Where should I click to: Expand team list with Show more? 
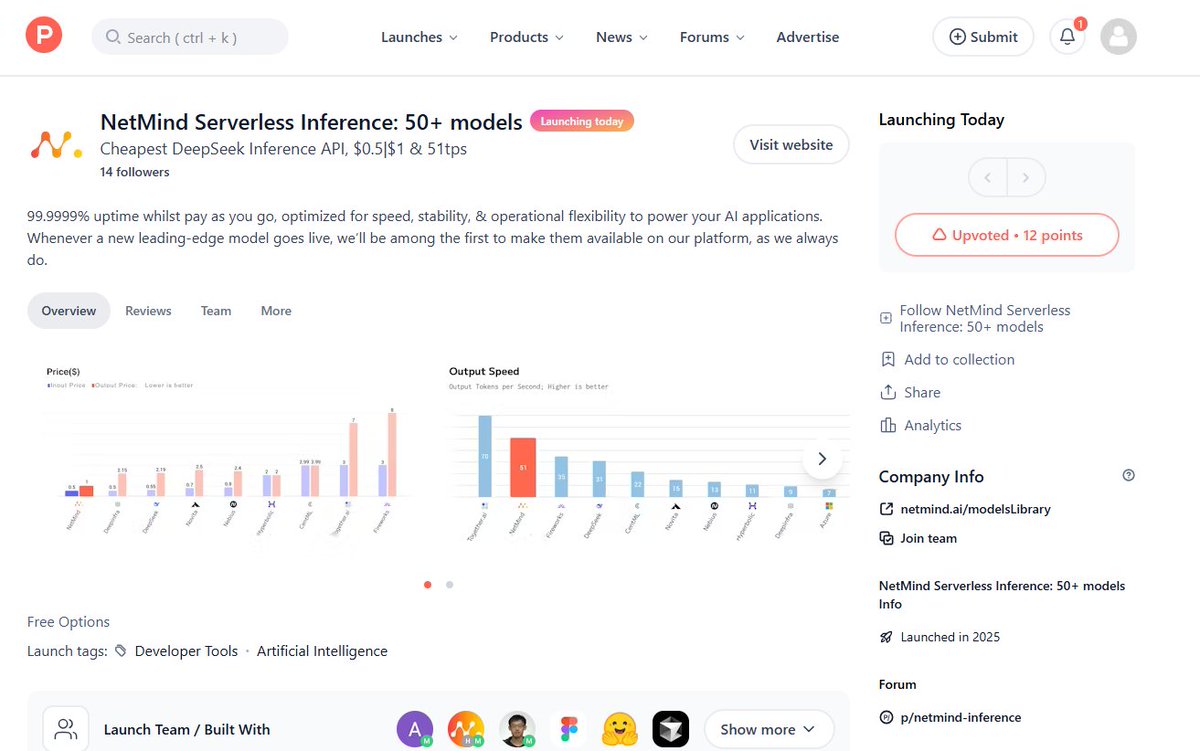point(769,729)
